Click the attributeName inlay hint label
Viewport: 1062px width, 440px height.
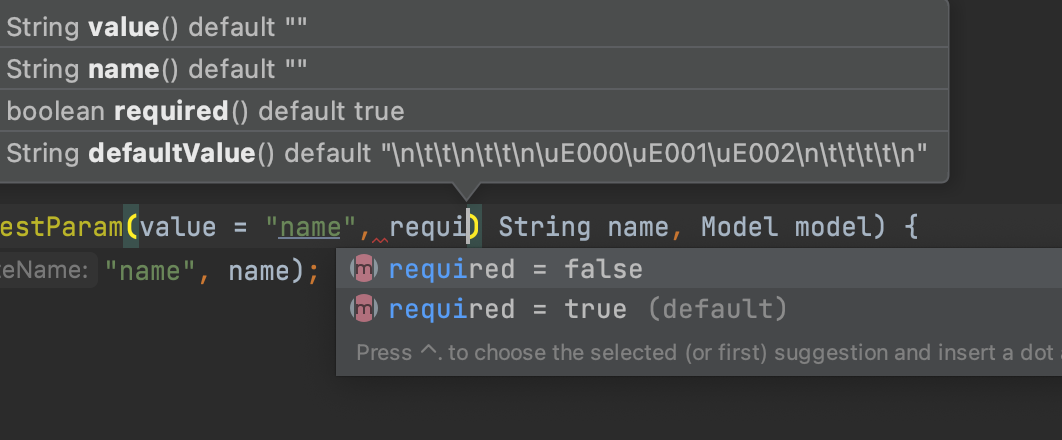[x=44, y=271]
